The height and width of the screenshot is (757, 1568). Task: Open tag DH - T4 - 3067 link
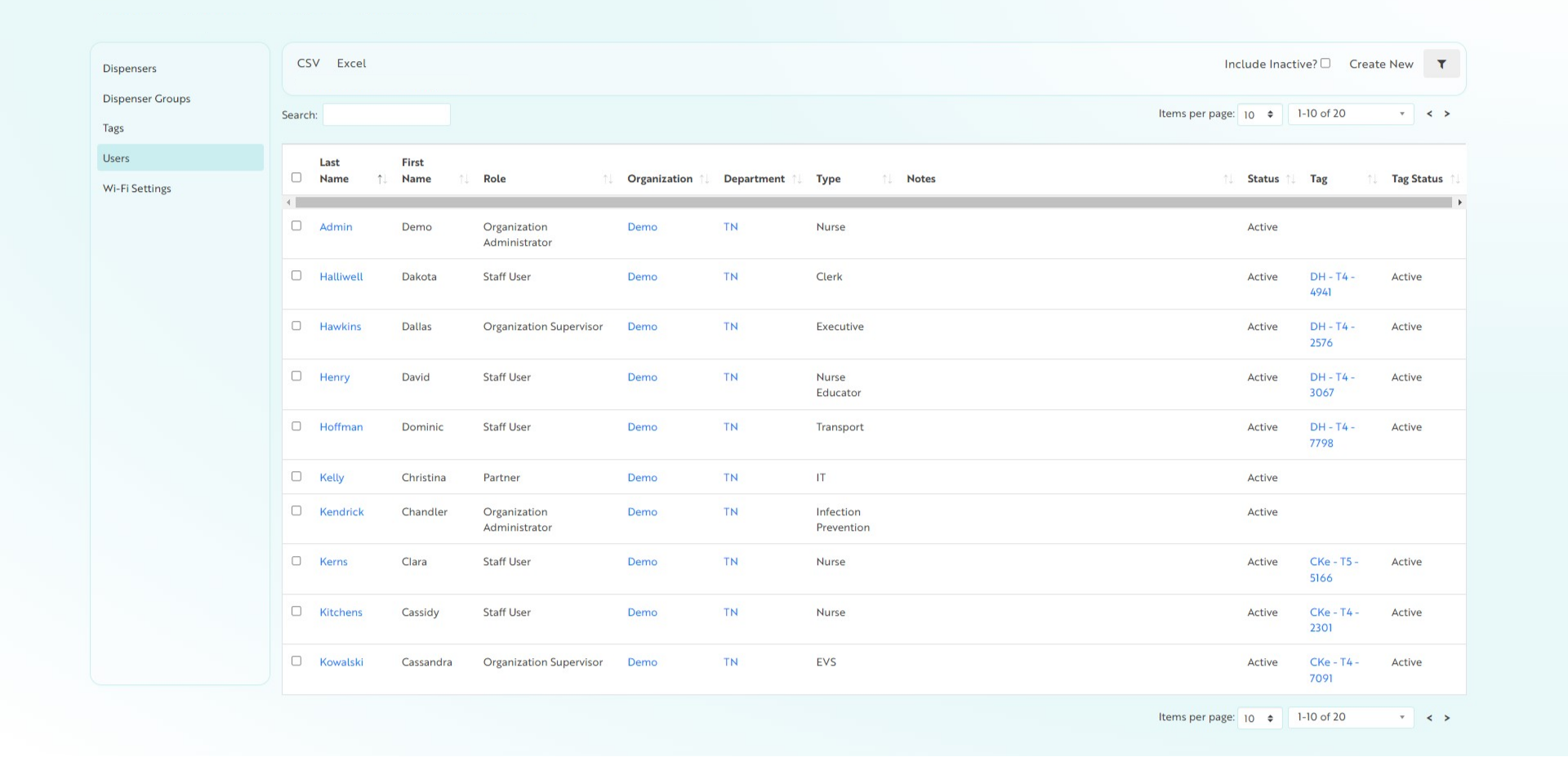coord(1332,385)
